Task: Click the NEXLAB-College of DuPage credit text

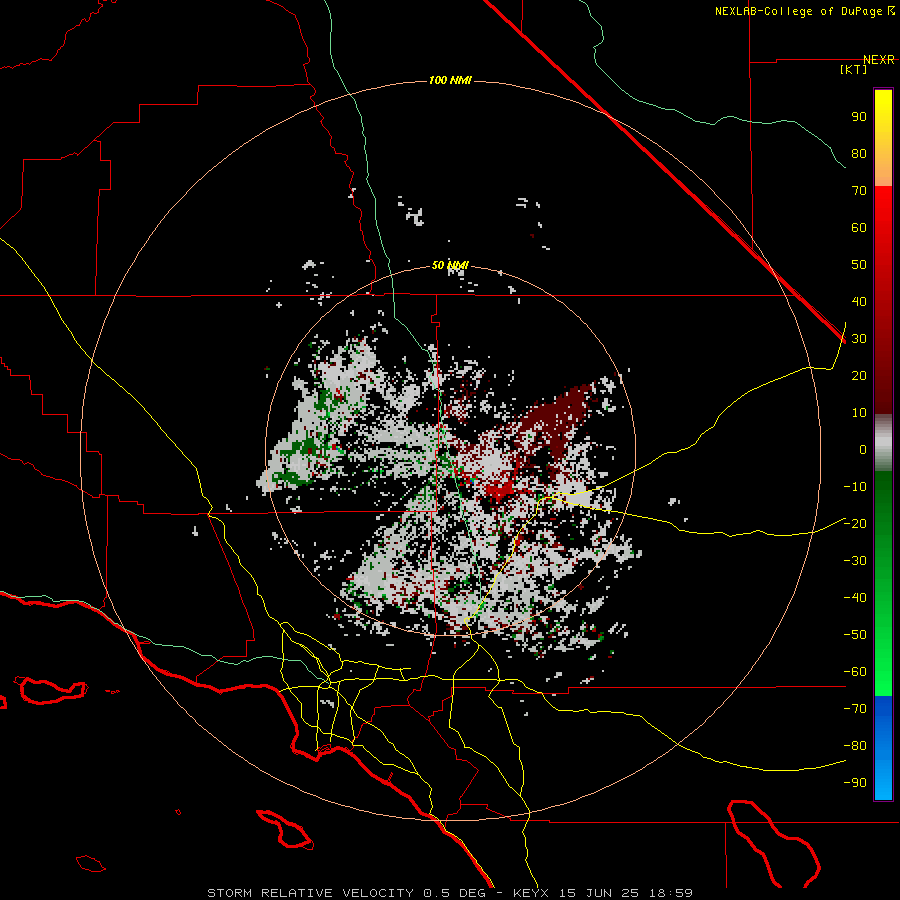Action: pyautogui.click(x=804, y=11)
